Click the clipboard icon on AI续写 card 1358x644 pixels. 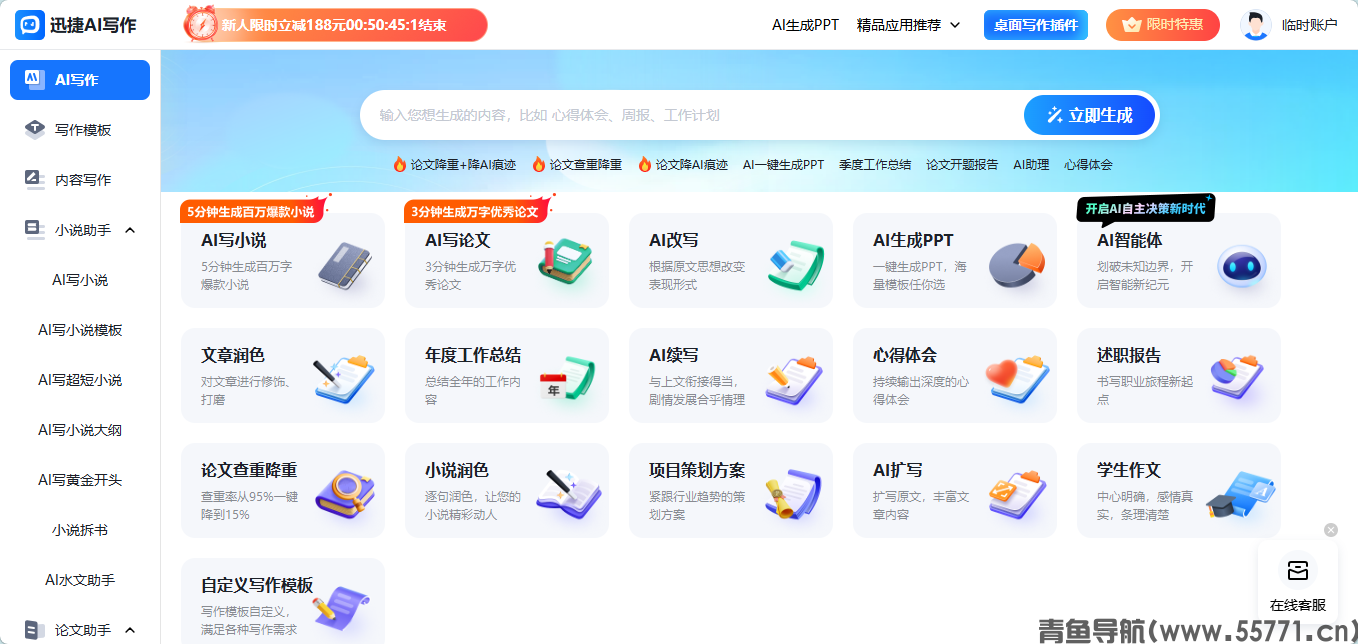(794, 380)
